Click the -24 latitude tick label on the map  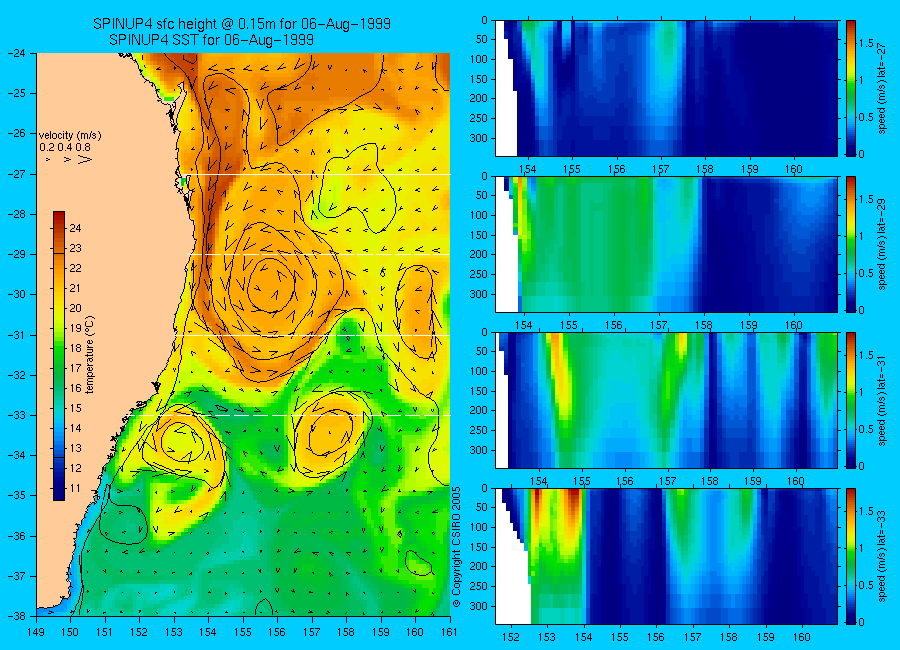coord(16,53)
